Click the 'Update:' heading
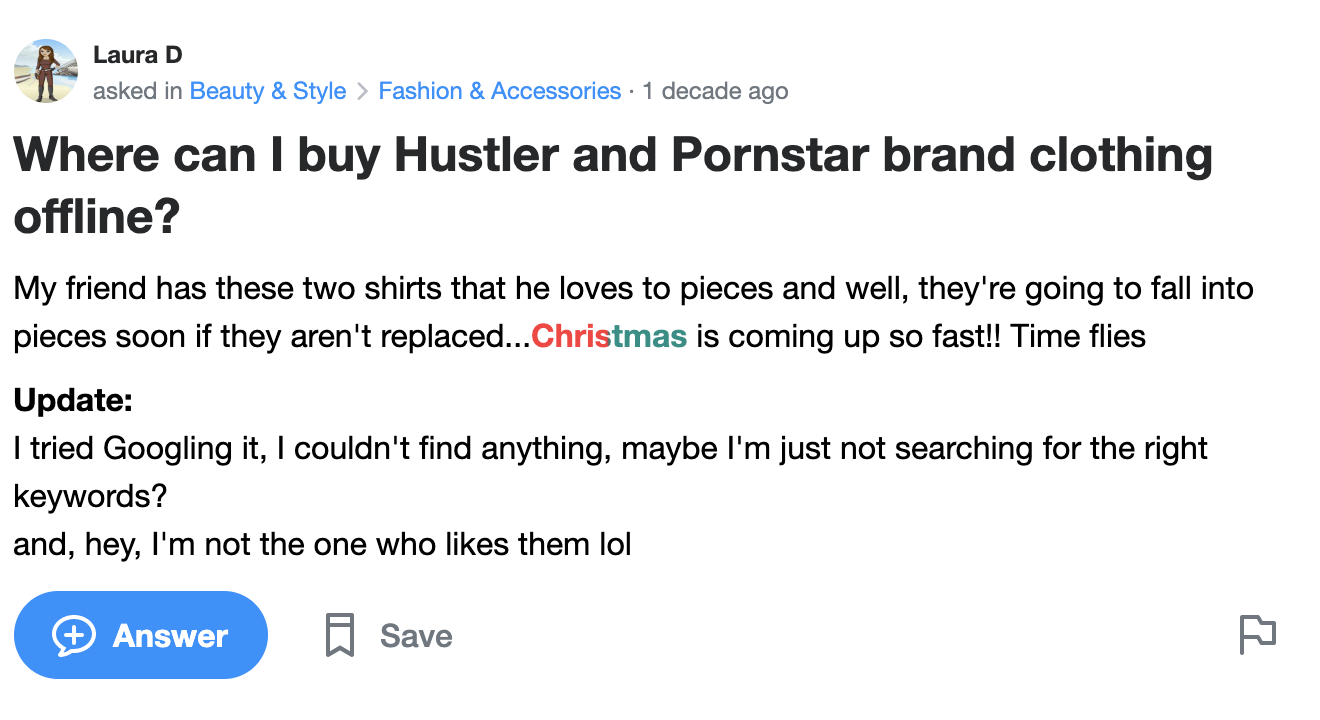The width and height of the screenshot is (1320, 720). pos(73,401)
